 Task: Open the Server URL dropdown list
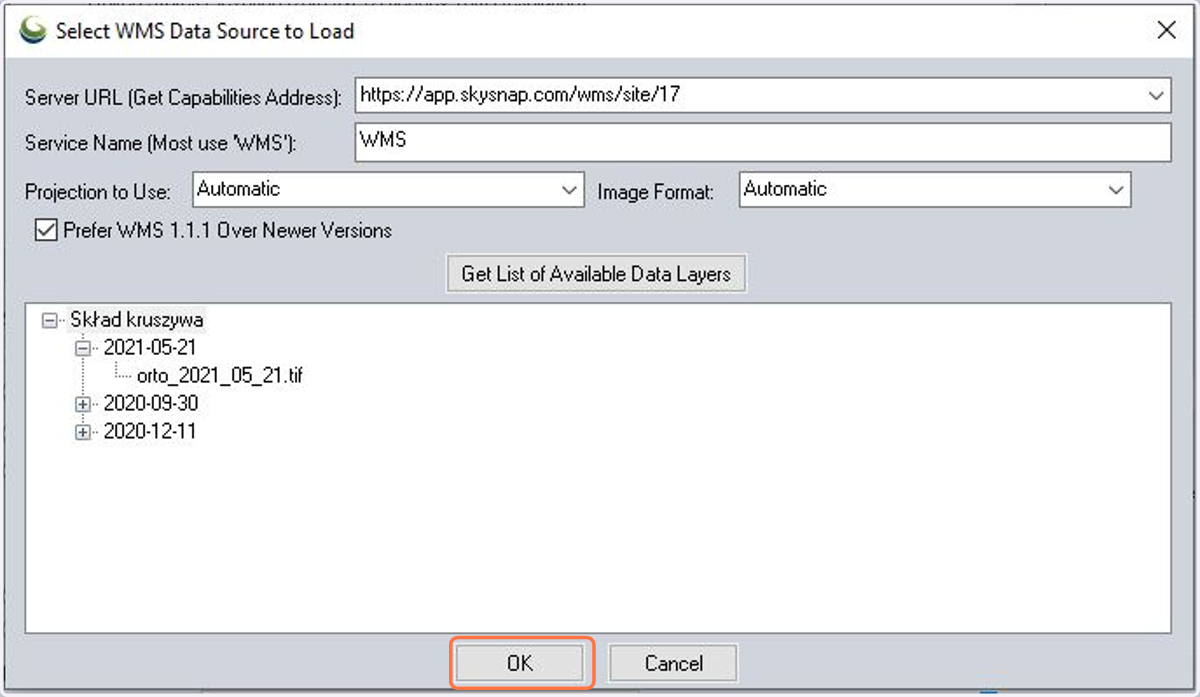tap(1157, 96)
